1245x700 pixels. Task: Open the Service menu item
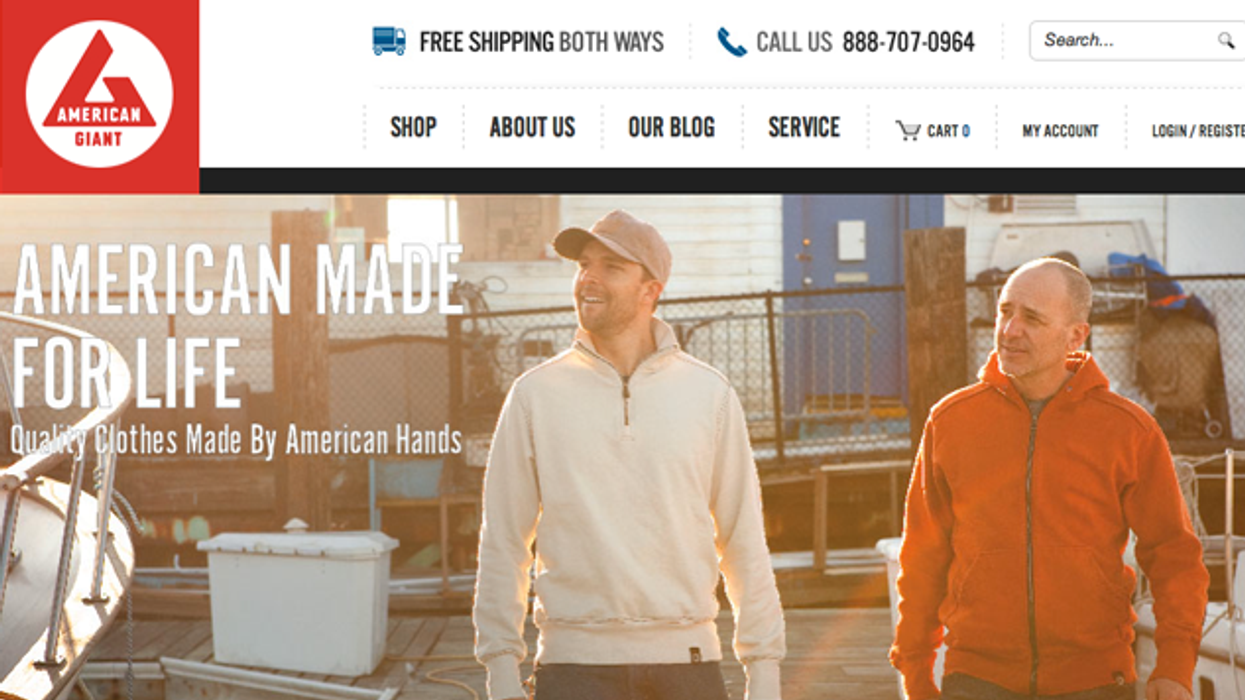804,128
